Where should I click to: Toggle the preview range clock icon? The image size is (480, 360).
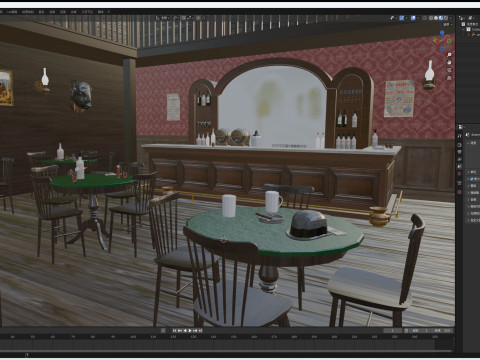point(406,330)
